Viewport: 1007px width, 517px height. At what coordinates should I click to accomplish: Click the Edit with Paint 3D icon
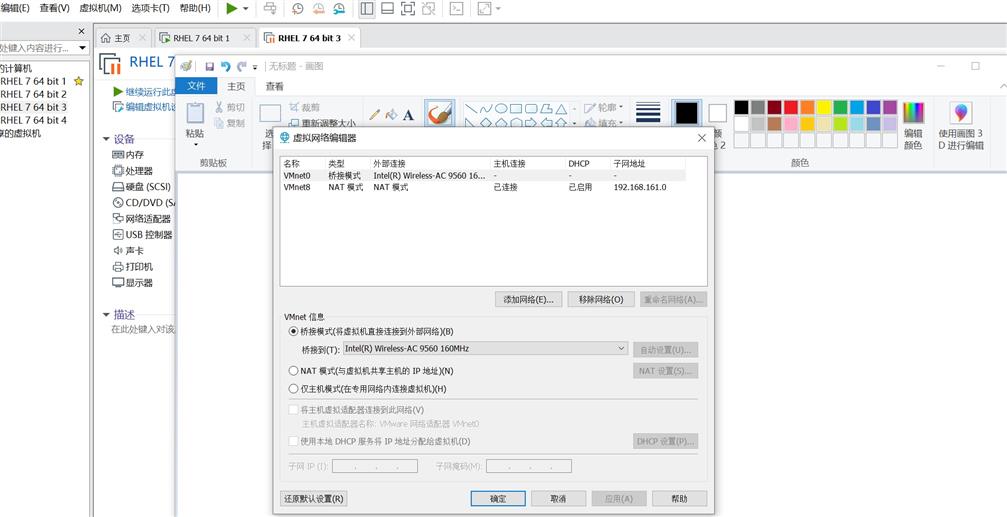point(961,113)
